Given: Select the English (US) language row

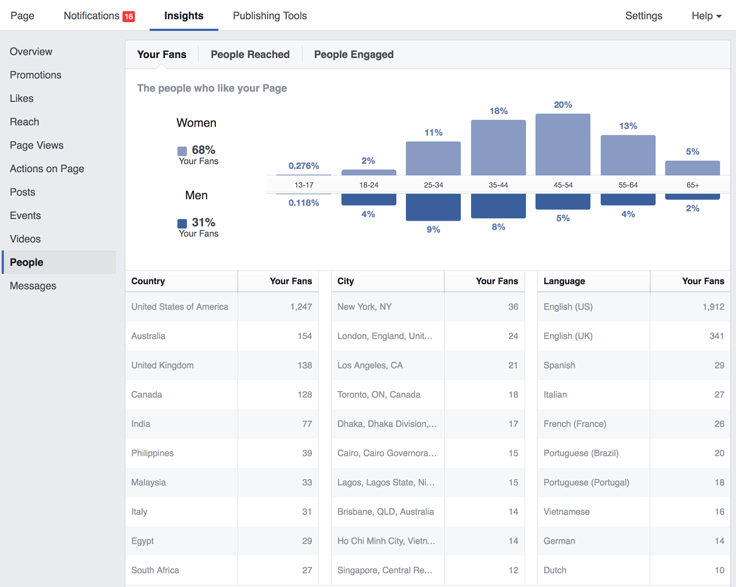Looking at the screenshot, I should (634, 307).
